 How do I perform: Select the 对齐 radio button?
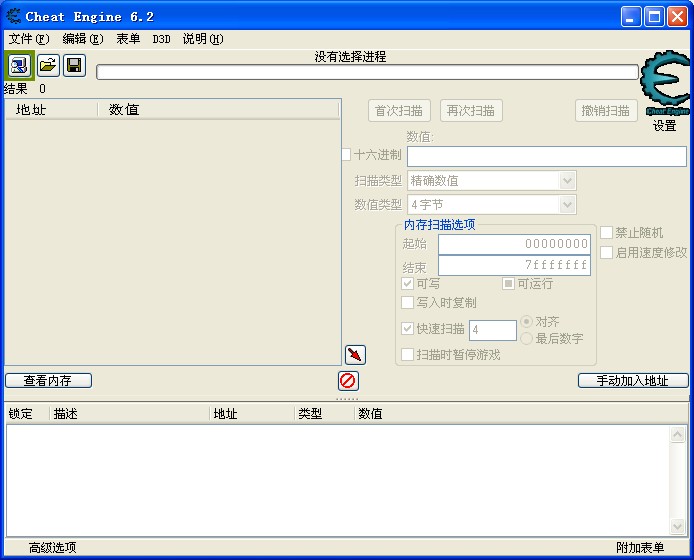coord(526,321)
